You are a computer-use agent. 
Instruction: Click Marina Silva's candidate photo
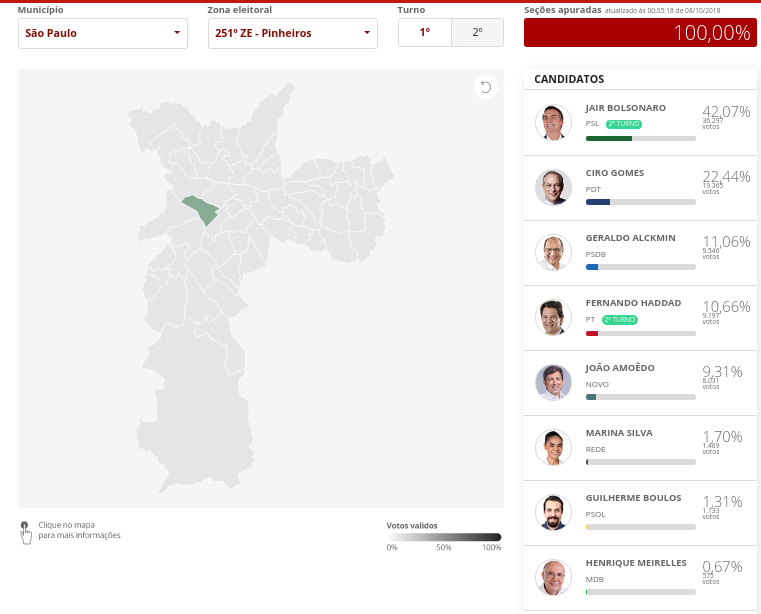click(552, 448)
